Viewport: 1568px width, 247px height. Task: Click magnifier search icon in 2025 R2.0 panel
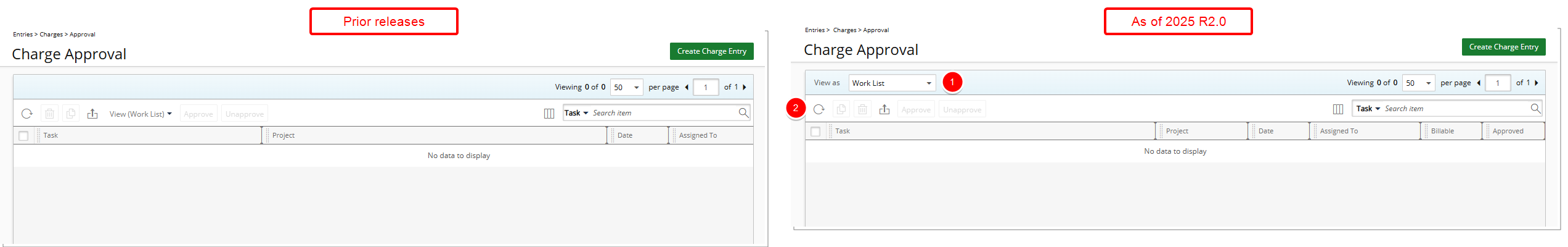pyautogui.click(x=1535, y=109)
